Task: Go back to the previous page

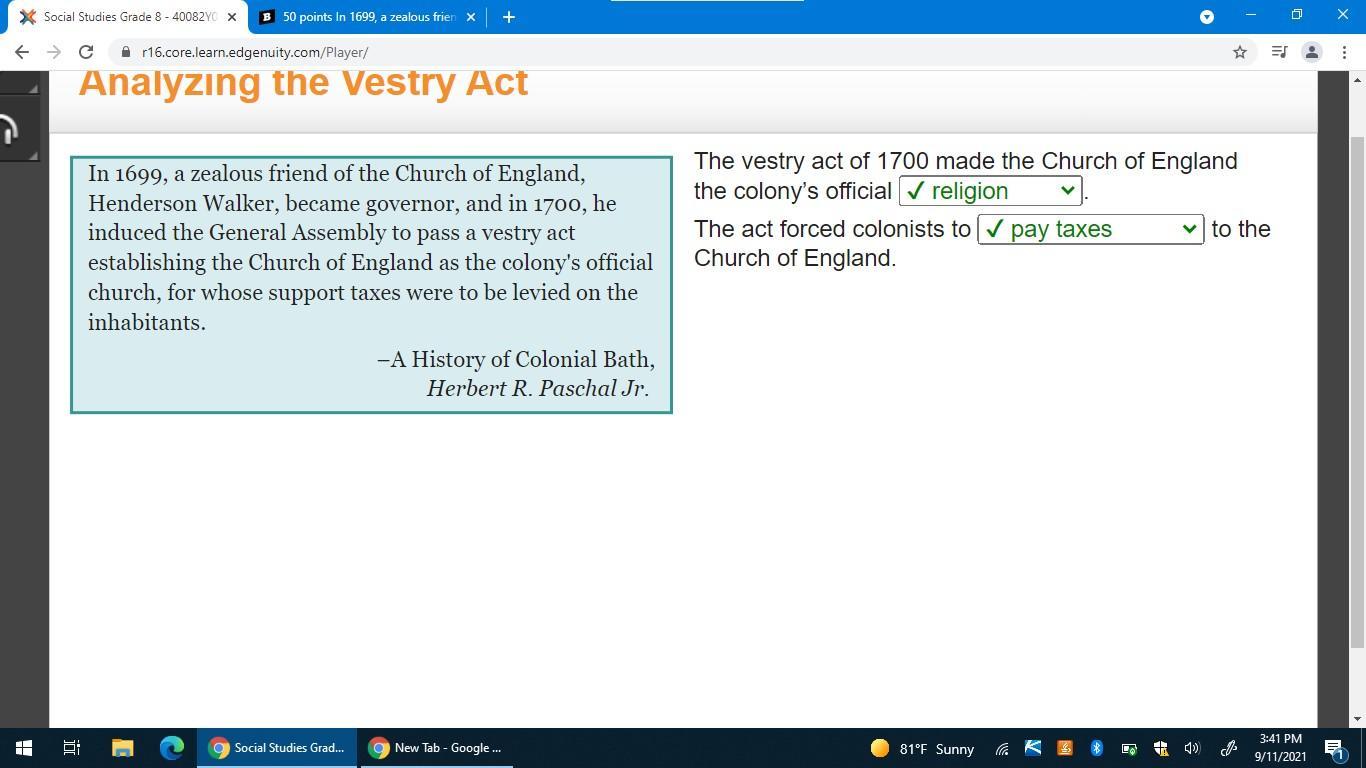Action: (x=22, y=52)
